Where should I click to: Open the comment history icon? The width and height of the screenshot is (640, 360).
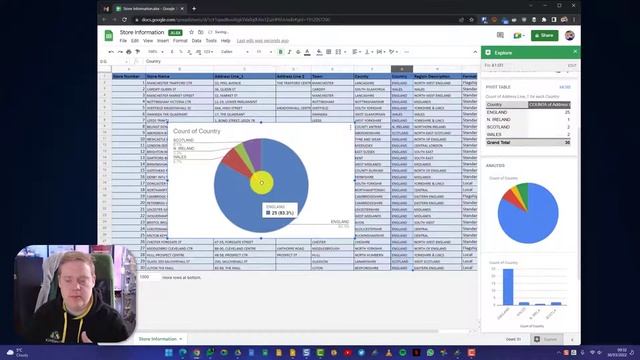[500, 36]
